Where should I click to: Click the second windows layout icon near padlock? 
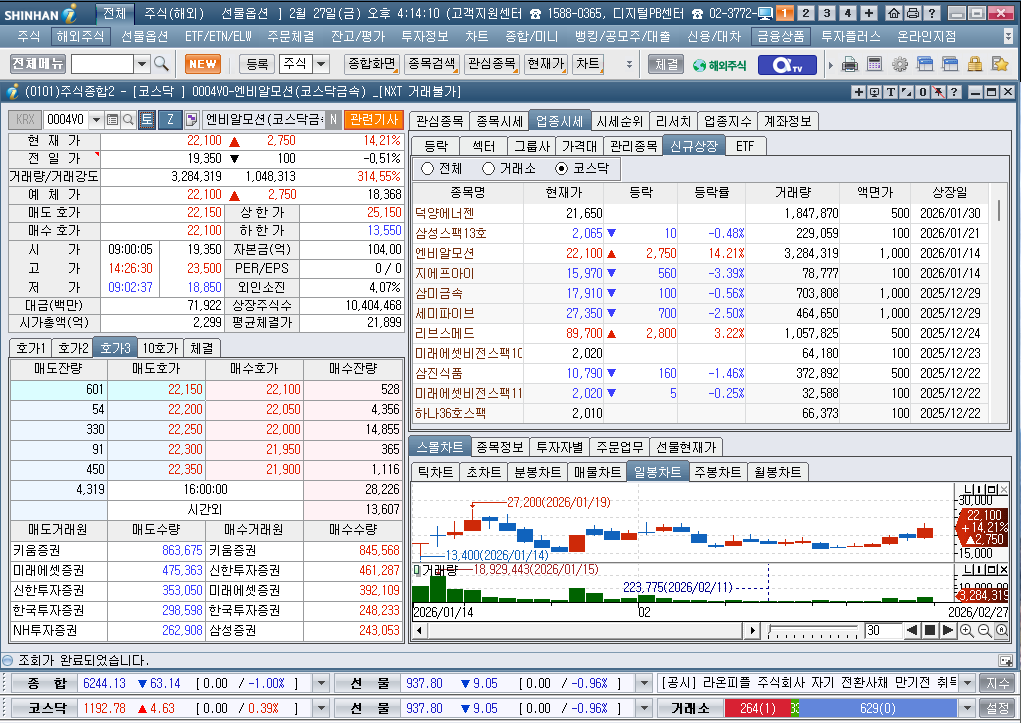[950, 64]
